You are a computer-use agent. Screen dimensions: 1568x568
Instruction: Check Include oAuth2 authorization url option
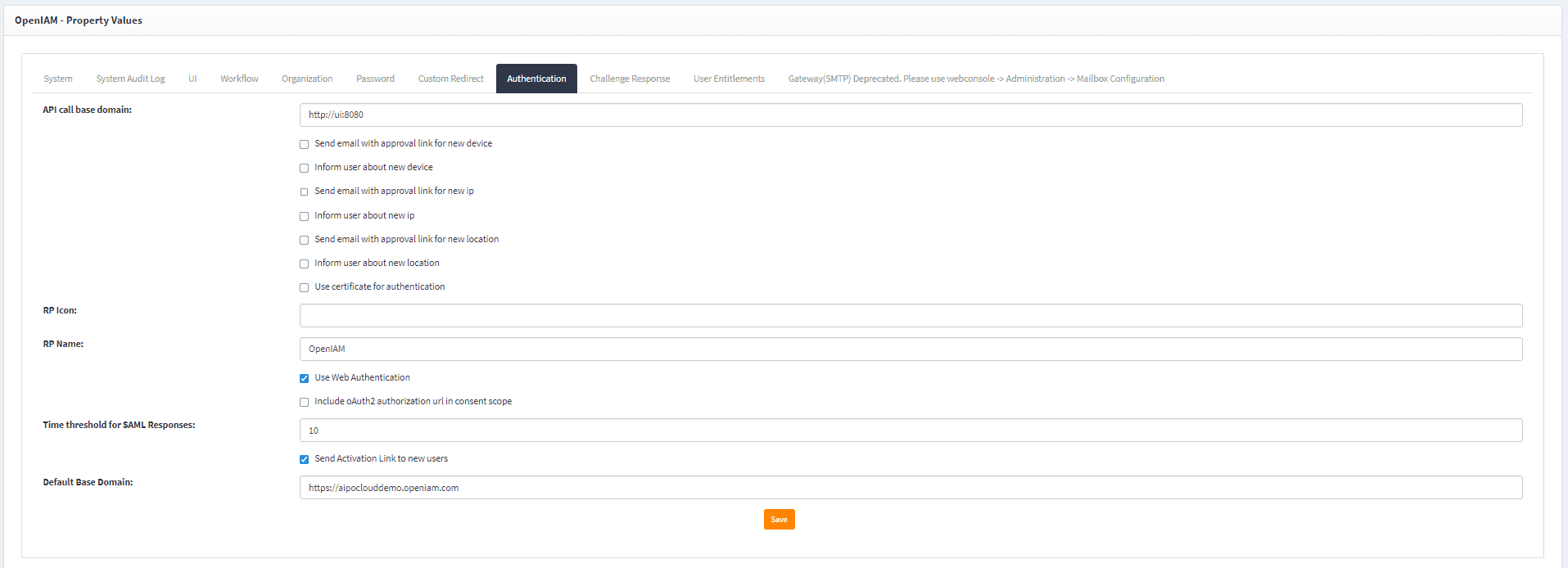(x=305, y=402)
